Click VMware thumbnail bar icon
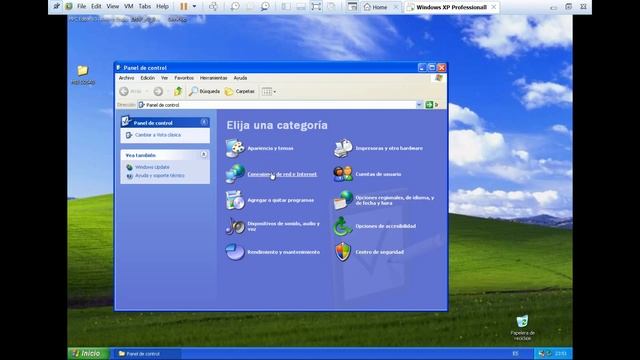This screenshot has height=360, width=640. 301,7
